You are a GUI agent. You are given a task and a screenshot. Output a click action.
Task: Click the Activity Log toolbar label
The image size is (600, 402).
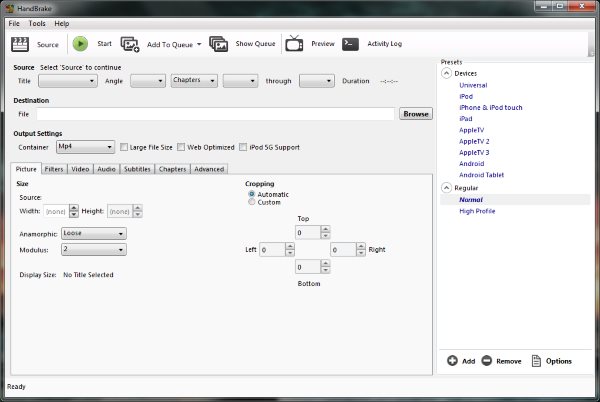click(385, 44)
